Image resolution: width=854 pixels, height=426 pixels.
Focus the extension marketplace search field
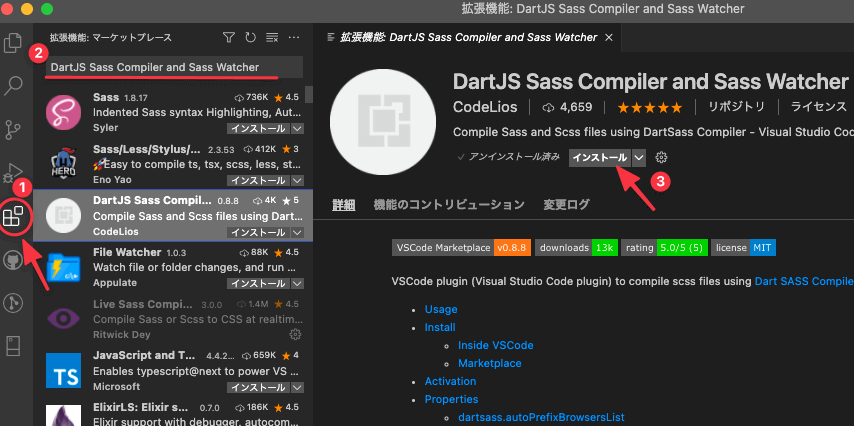173,67
